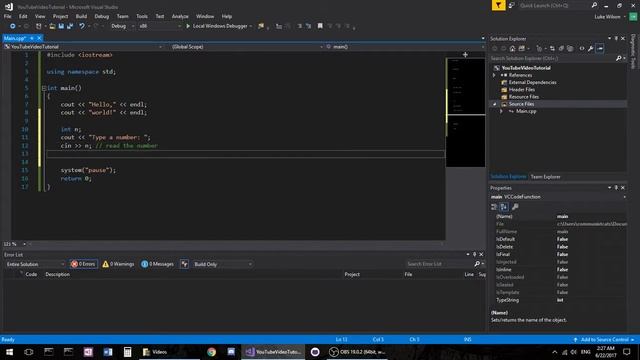This screenshot has height=360, width=640.
Task: Open OBS from the taskbar
Action: [x=358, y=352]
